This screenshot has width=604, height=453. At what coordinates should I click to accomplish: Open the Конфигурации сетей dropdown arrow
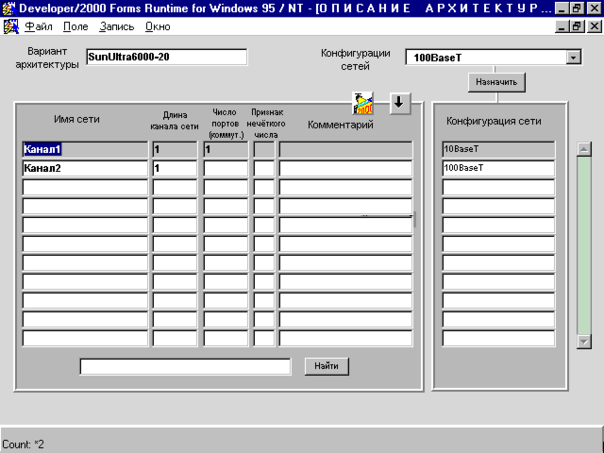pyautogui.click(x=573, y=57)
